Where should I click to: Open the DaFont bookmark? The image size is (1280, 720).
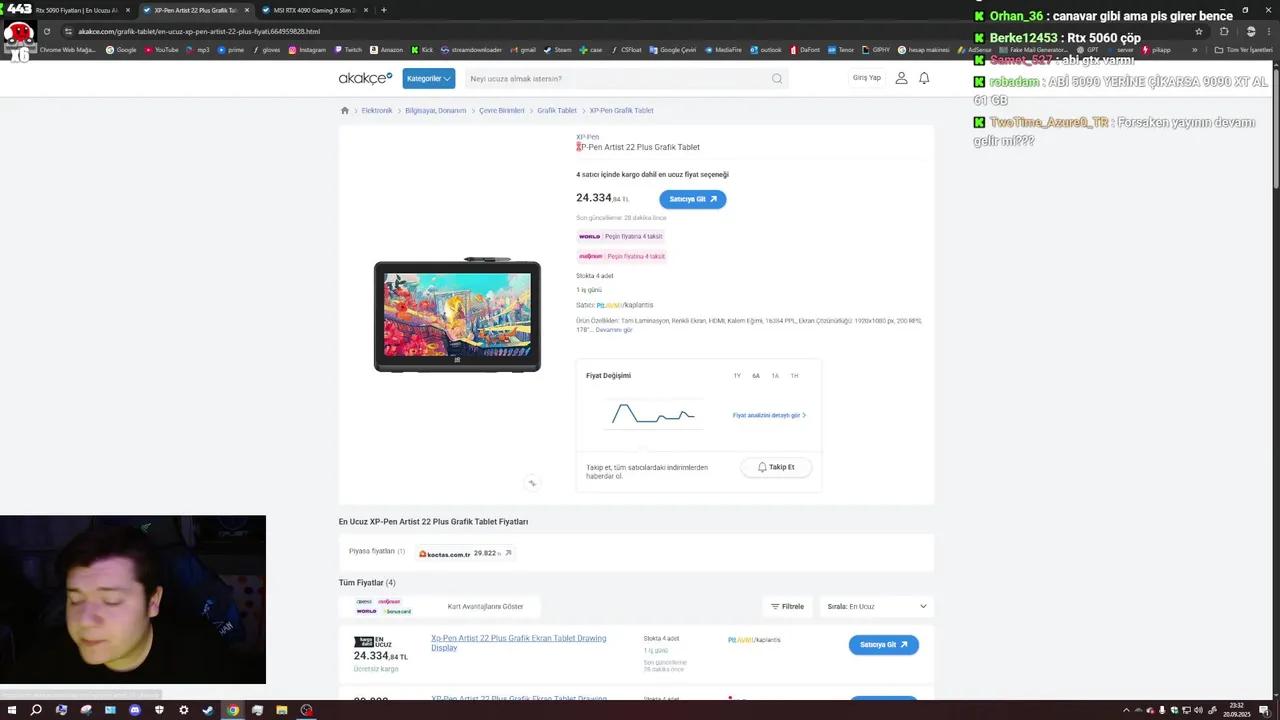click(804, 49)
